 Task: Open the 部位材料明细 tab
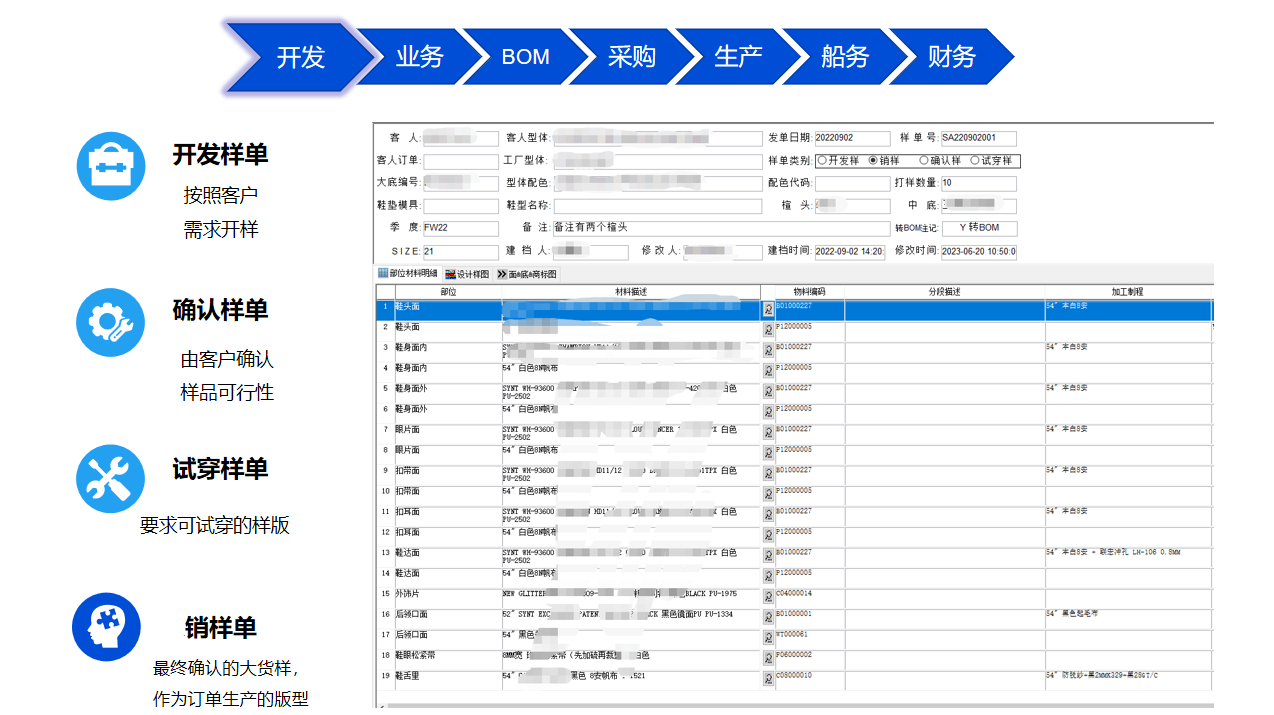[408, 274]
